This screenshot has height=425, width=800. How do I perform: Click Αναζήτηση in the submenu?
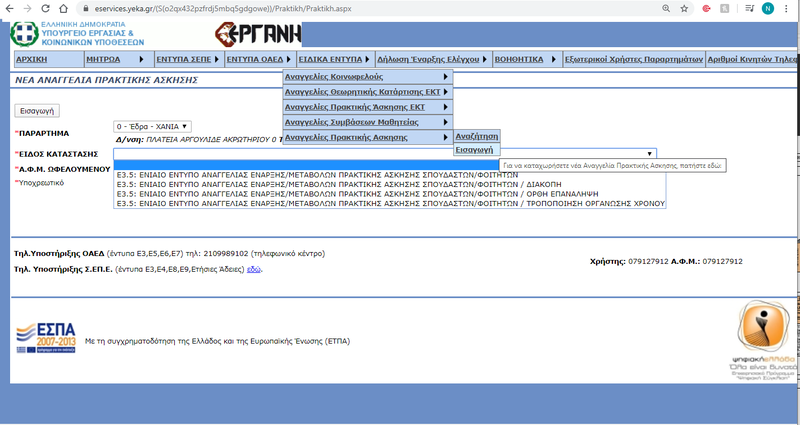point(476,136)
